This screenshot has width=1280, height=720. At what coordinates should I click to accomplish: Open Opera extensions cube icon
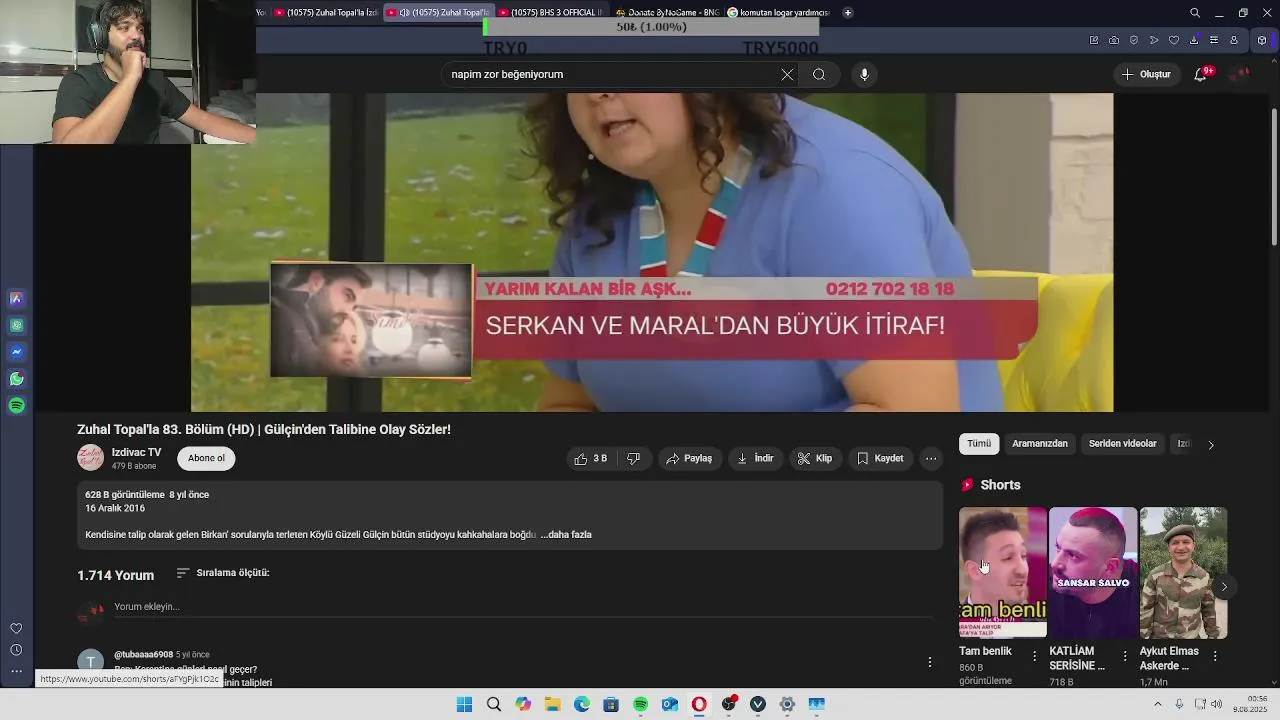[1262, 40]
